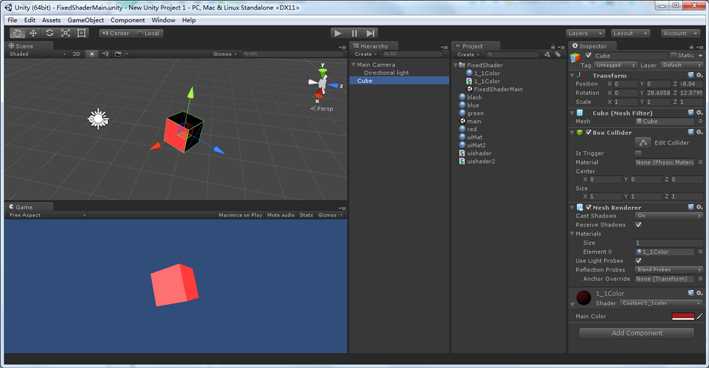Open the Tag dropdown in Inspector
709x368 pixels.
pyautogui.click(x=615, y=66)
